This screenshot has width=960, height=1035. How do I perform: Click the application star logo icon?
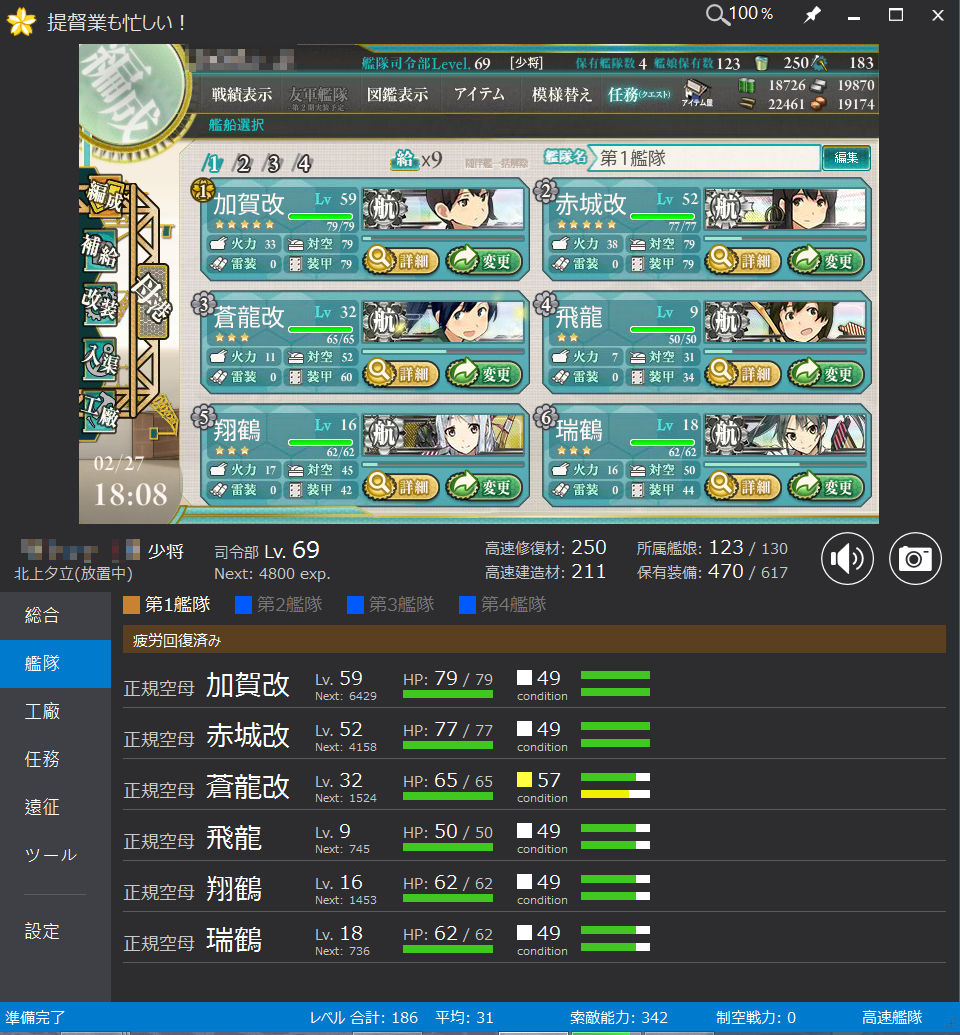pos(21,21)
